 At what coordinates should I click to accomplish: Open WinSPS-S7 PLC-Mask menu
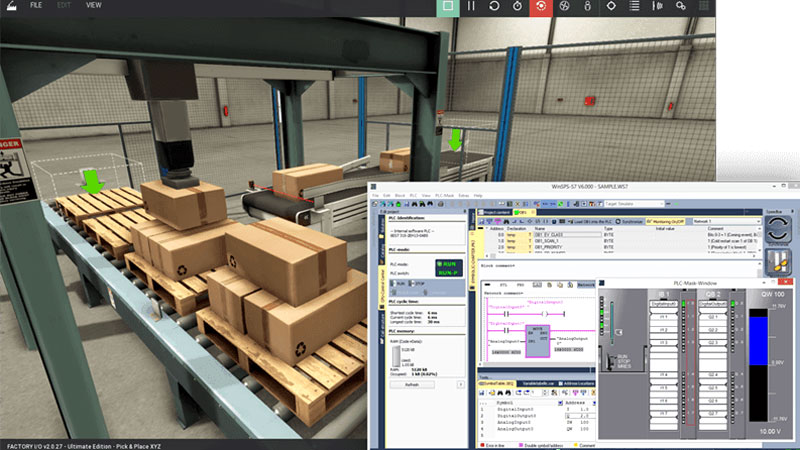[x=444, y=195]
